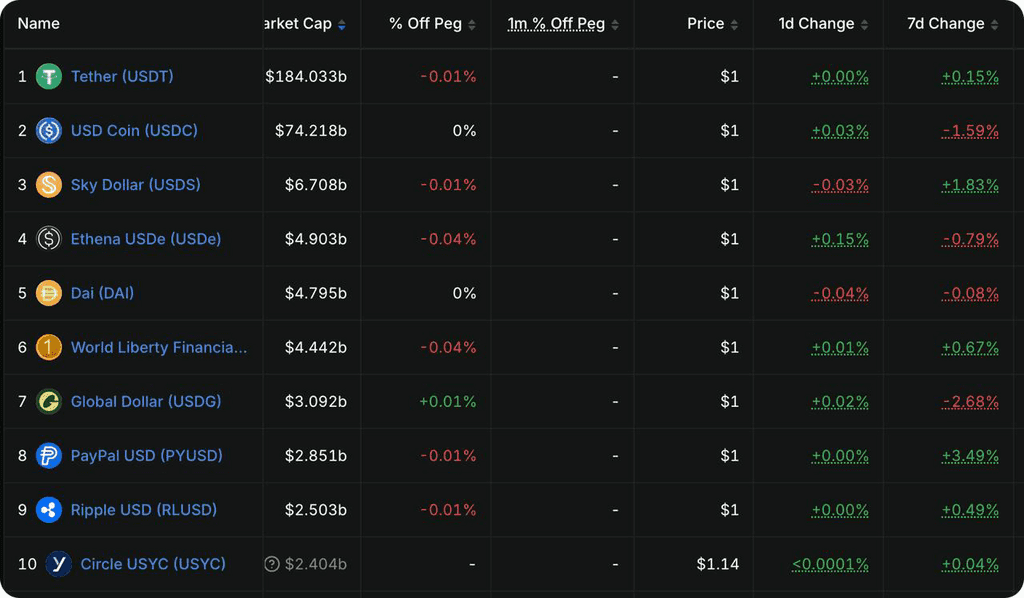Click the Global Dollar logo icon
Image resolution: width=1024 pixels, height=598 pixels.
coord(48,401)
